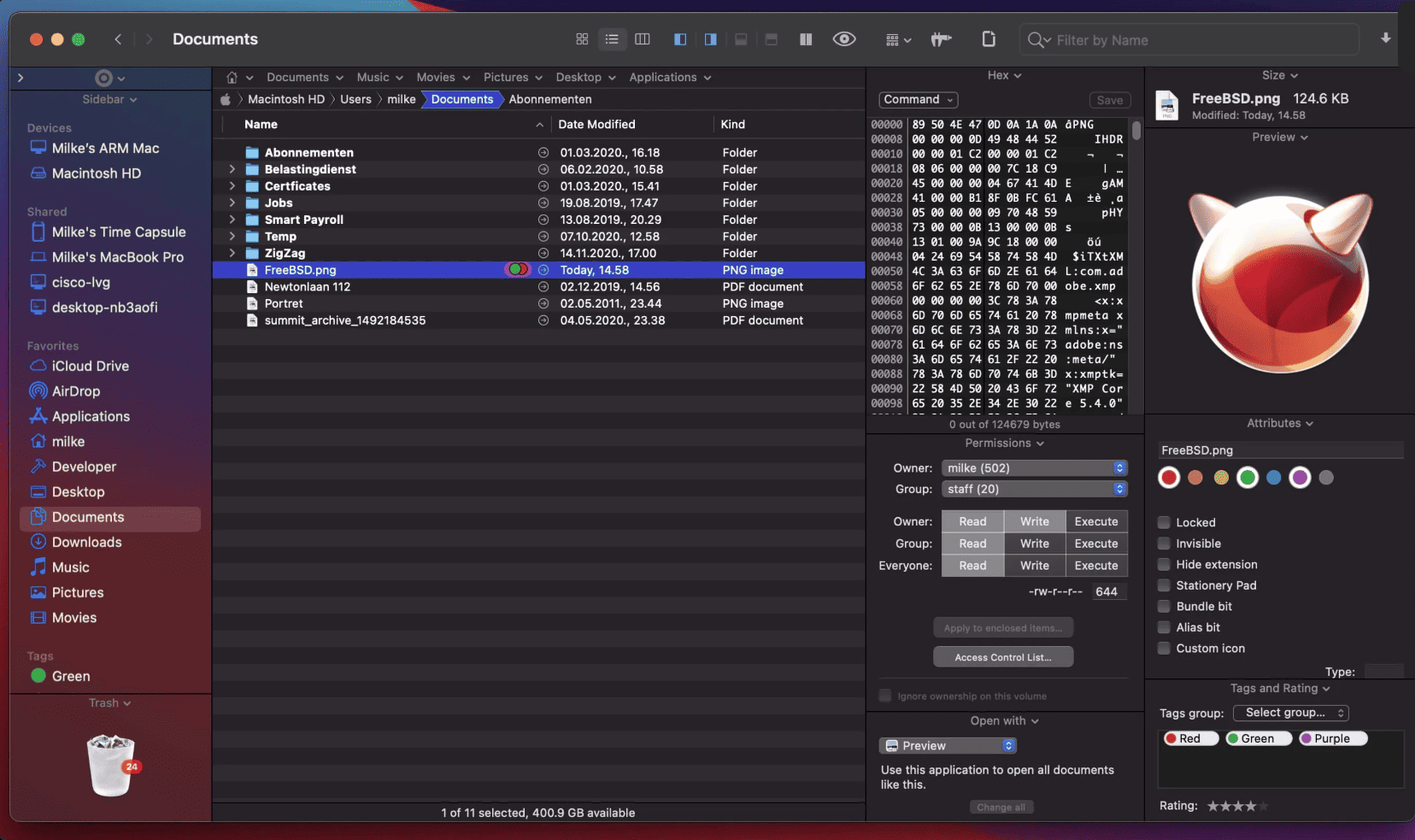Click the clipboard copy icon in toolbar

point(989,39)
